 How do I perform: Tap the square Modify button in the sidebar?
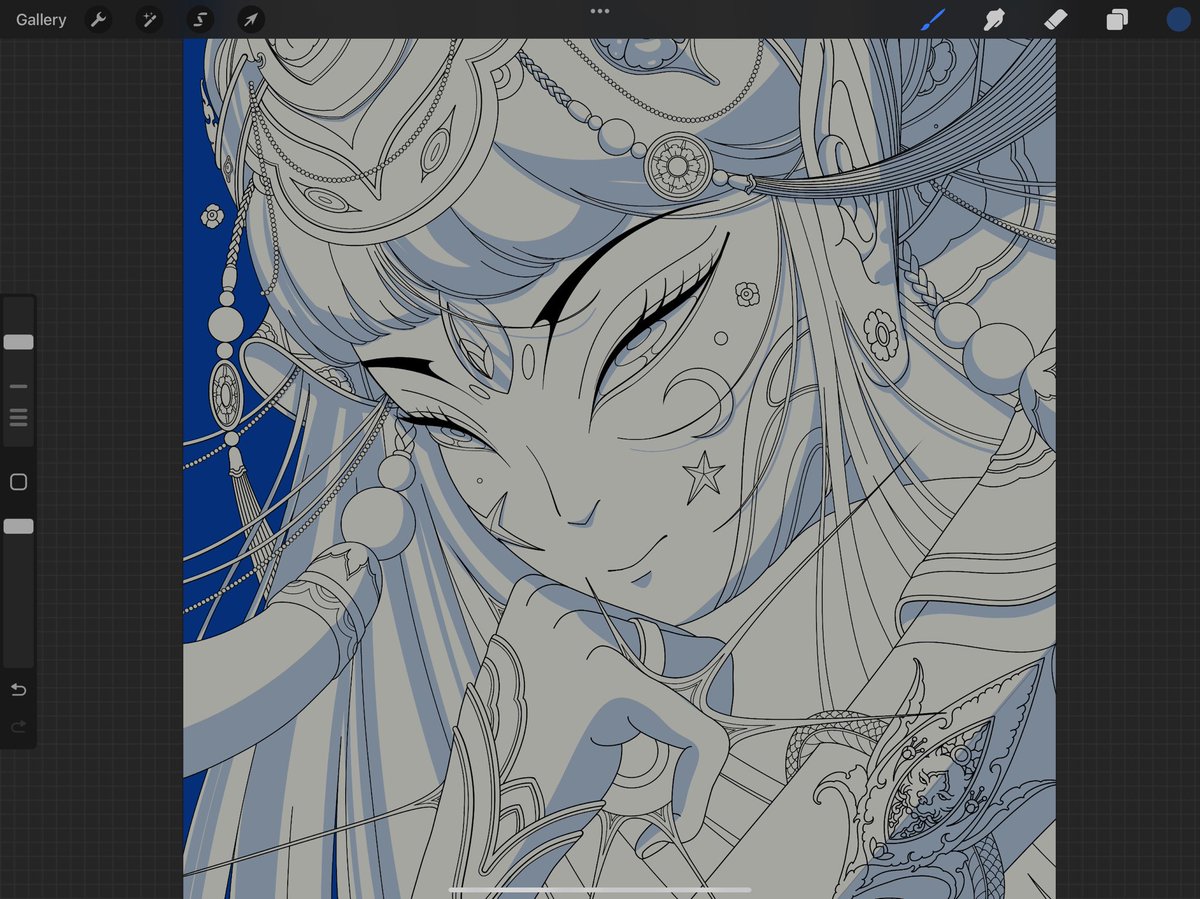(x=18, y=482)
